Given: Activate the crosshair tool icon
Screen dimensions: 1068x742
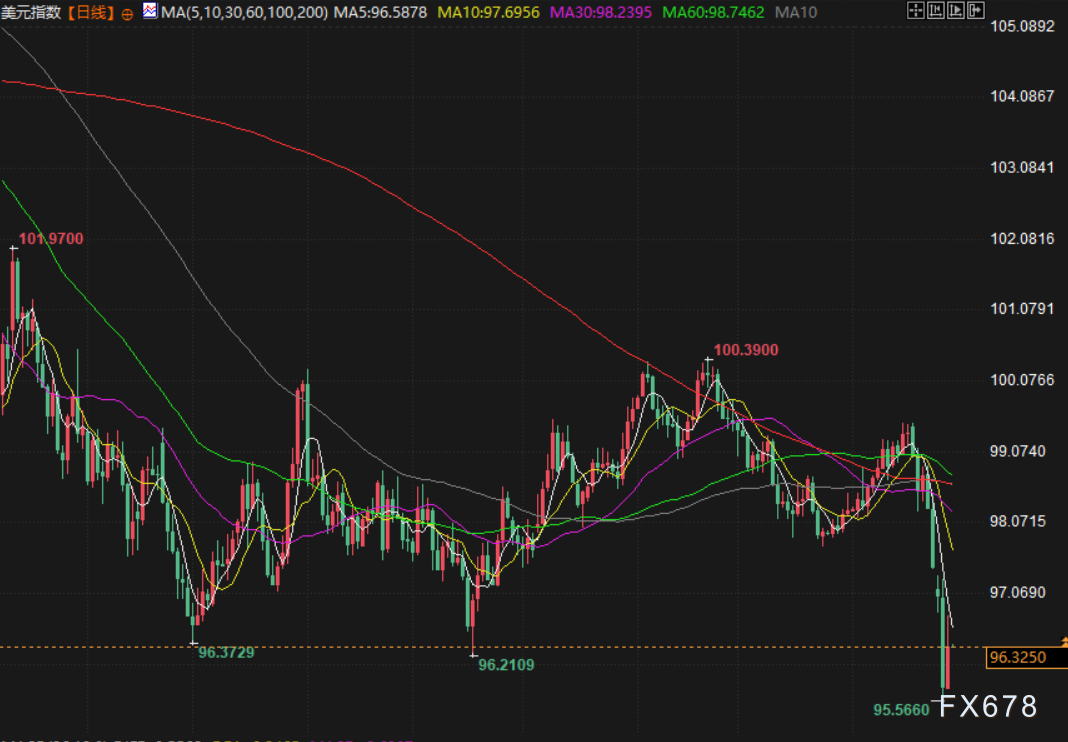Looking at the screenshot, I should (916, 10).
